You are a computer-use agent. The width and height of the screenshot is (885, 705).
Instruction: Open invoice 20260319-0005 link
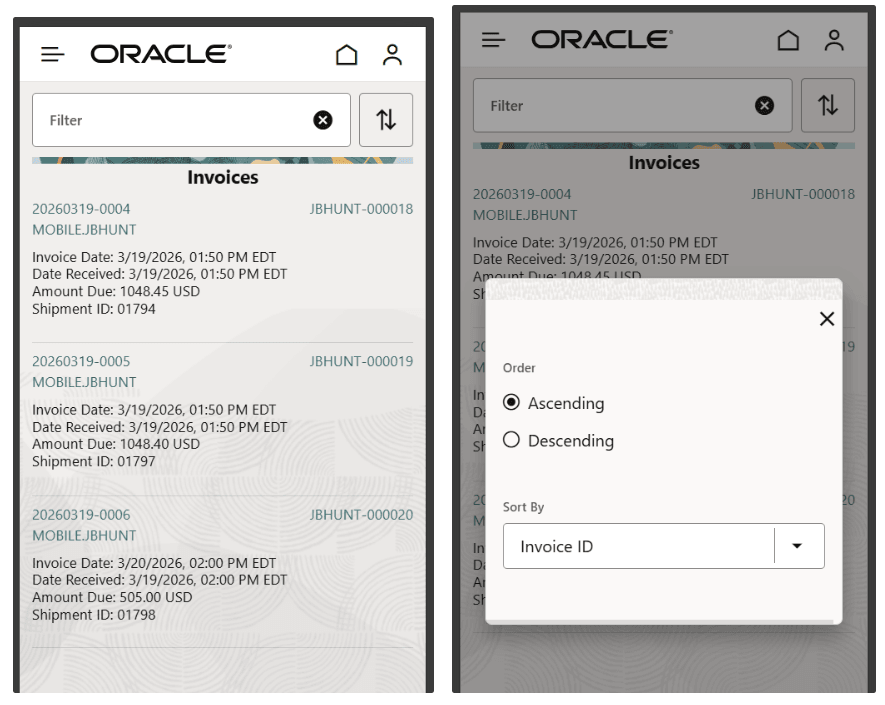[81, 361]
